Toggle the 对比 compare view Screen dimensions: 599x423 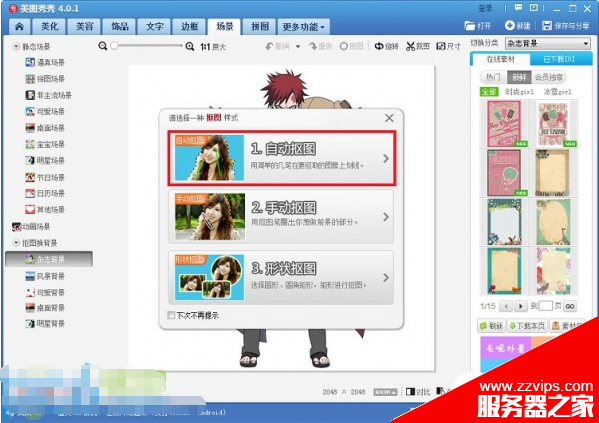[418, 392]
